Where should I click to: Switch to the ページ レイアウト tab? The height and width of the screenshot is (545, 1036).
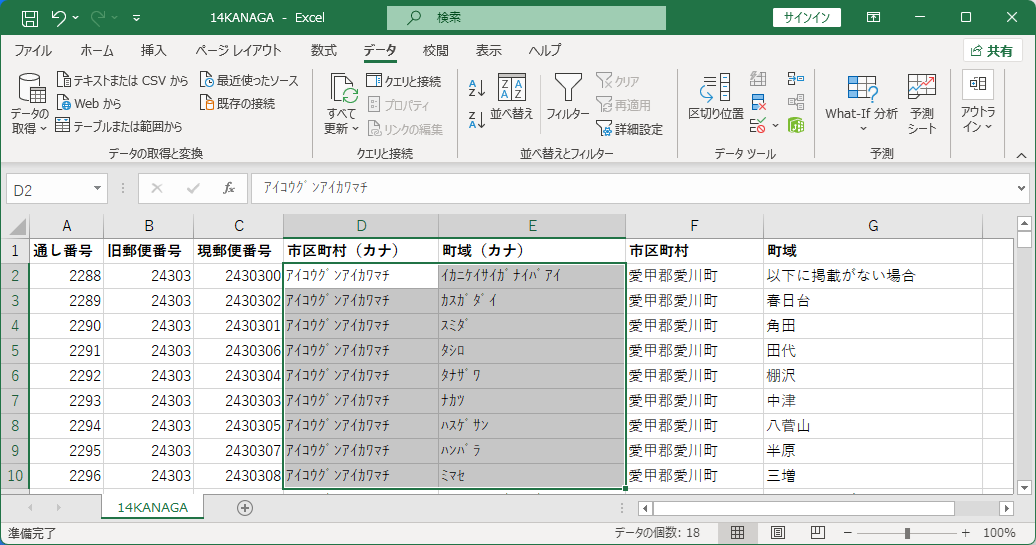pyautogui.click(x=238, y=50)
